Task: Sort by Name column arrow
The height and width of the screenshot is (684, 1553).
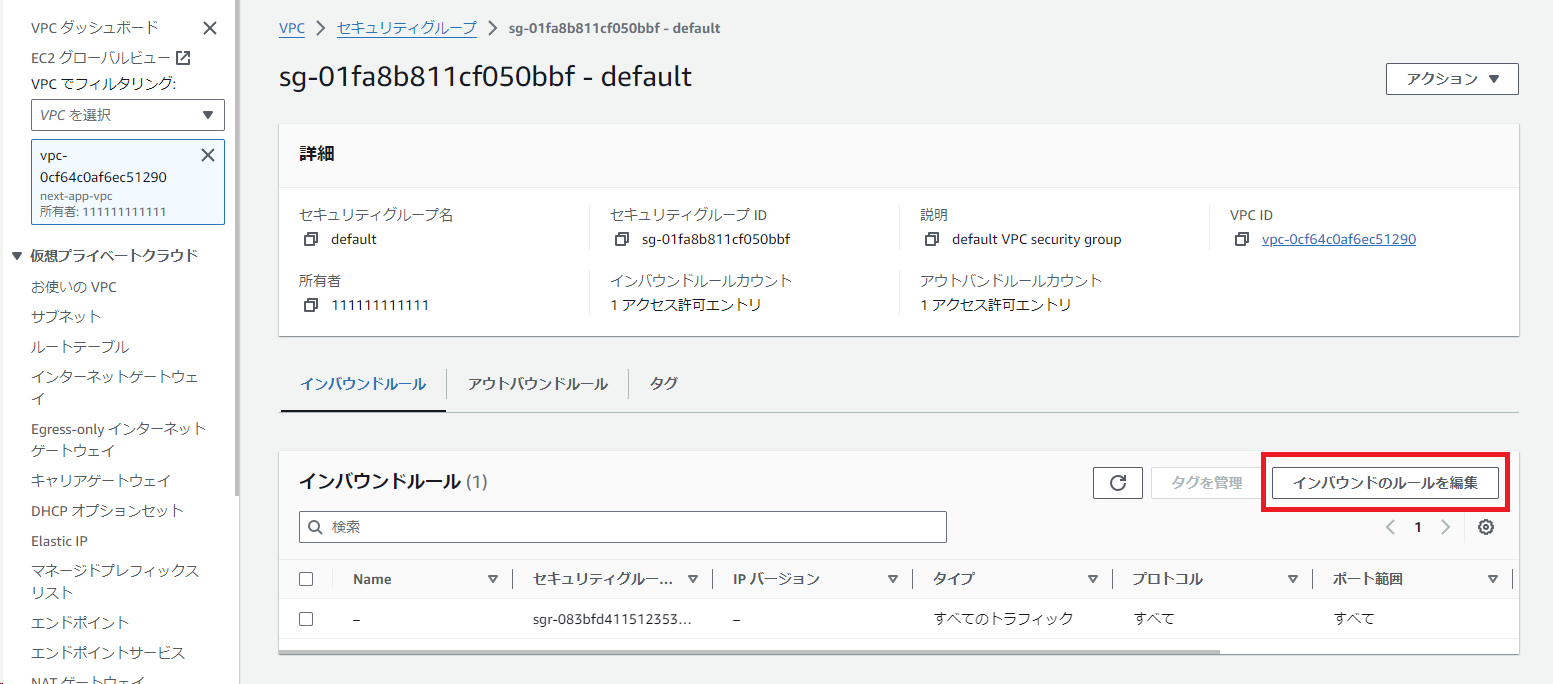Action: [x=492, y=579]
